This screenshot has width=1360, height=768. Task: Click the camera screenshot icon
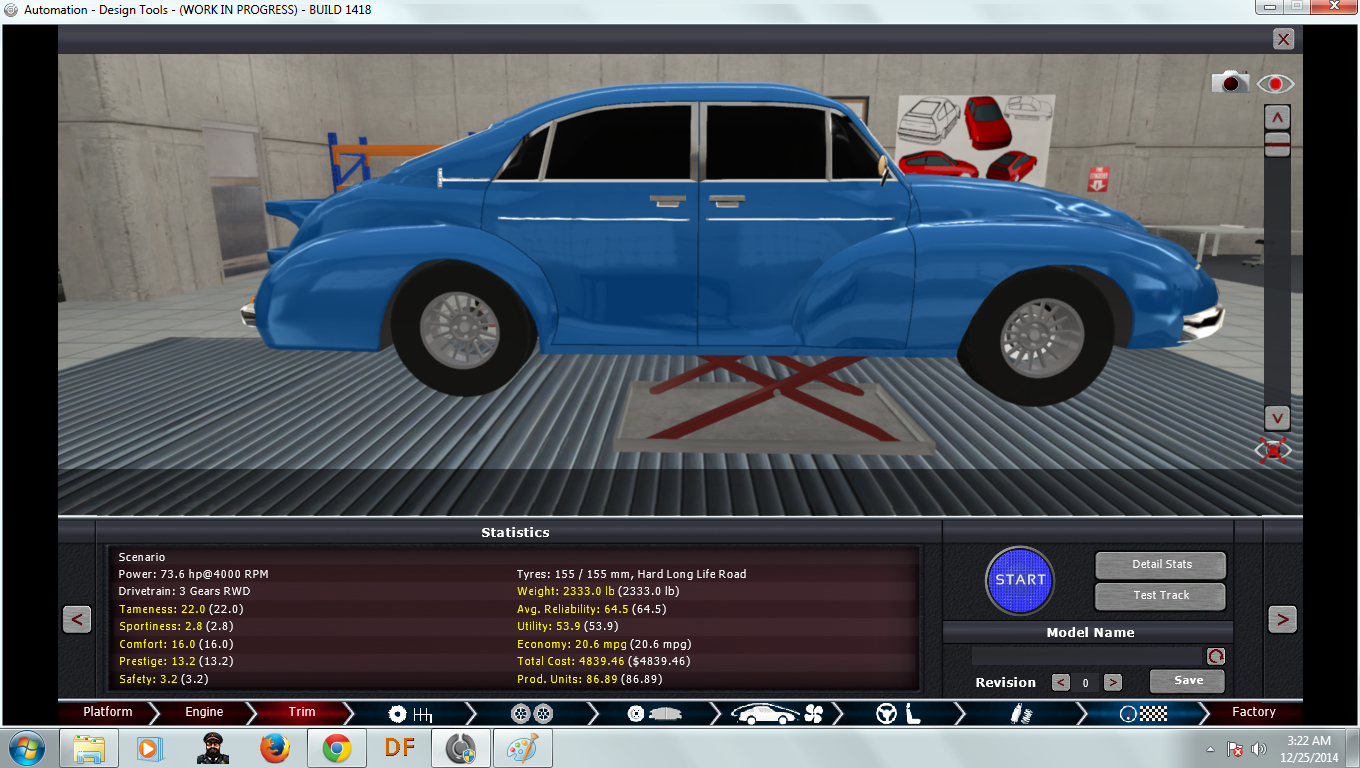[1230, 83]
